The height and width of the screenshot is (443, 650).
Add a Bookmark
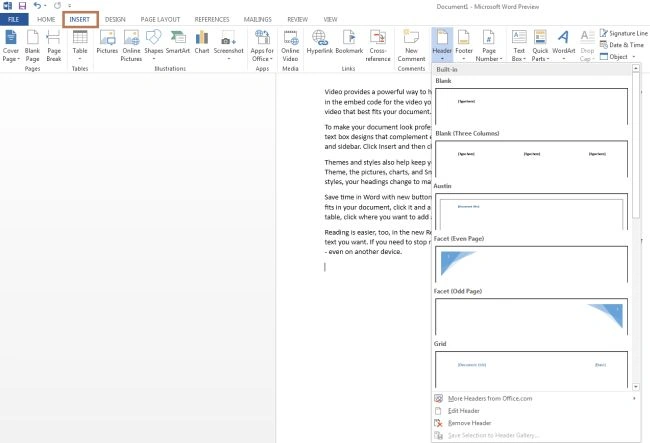pos(349,42)
